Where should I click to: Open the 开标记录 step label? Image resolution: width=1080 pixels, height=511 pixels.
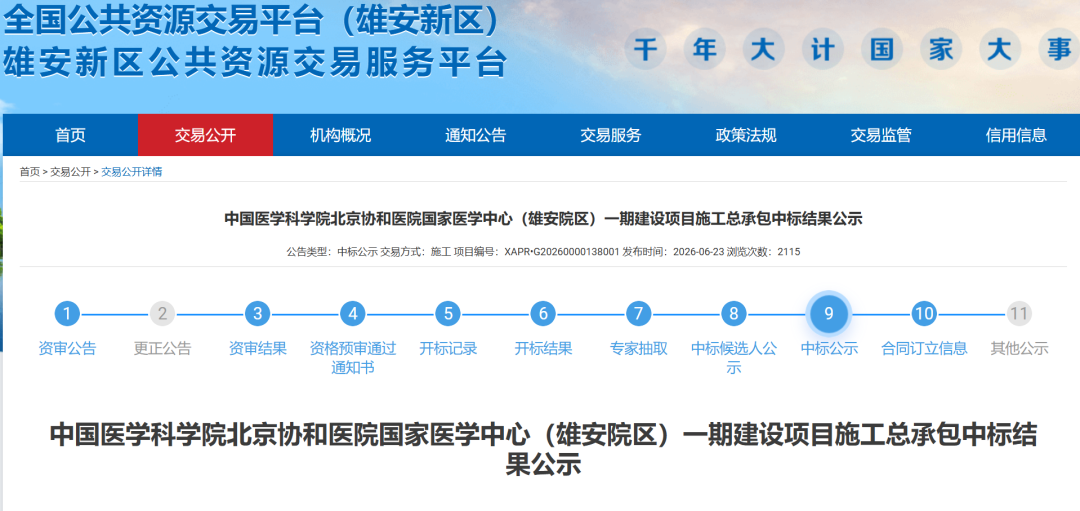[x=448, y=348]
